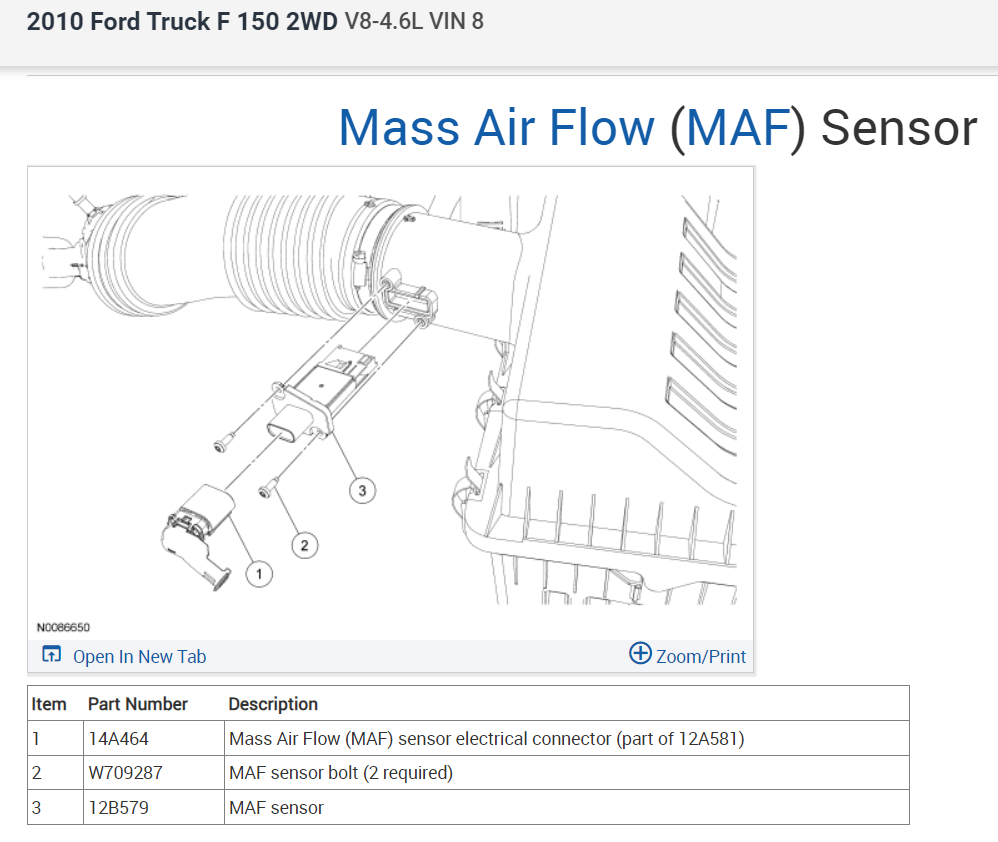Image resolution: width=998 pixels, height=842 pixels.
Task: Select the "Zoom/Print" text link
Action: (701, 657)
